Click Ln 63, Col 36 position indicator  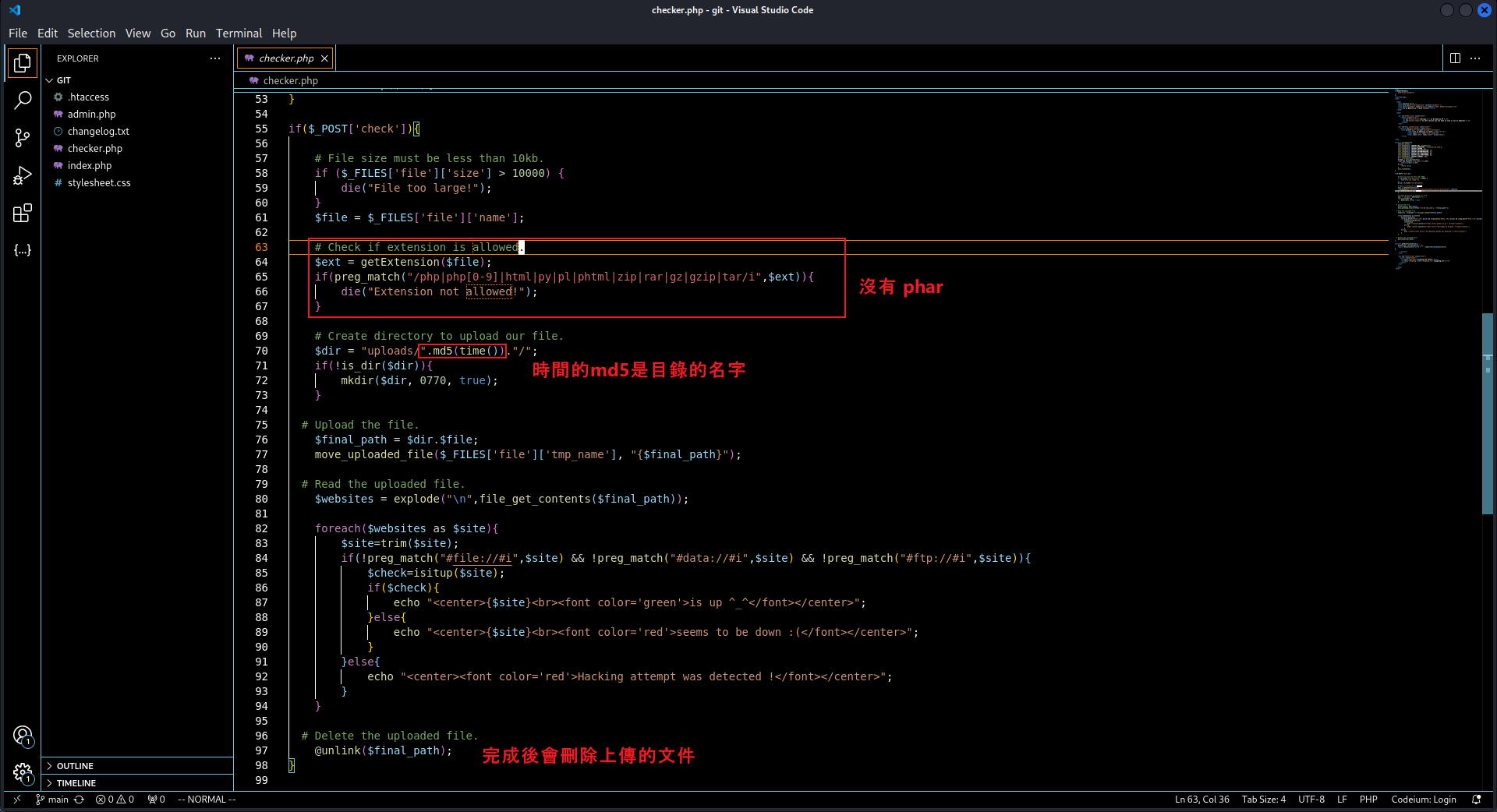click(x=1201, y=800)
